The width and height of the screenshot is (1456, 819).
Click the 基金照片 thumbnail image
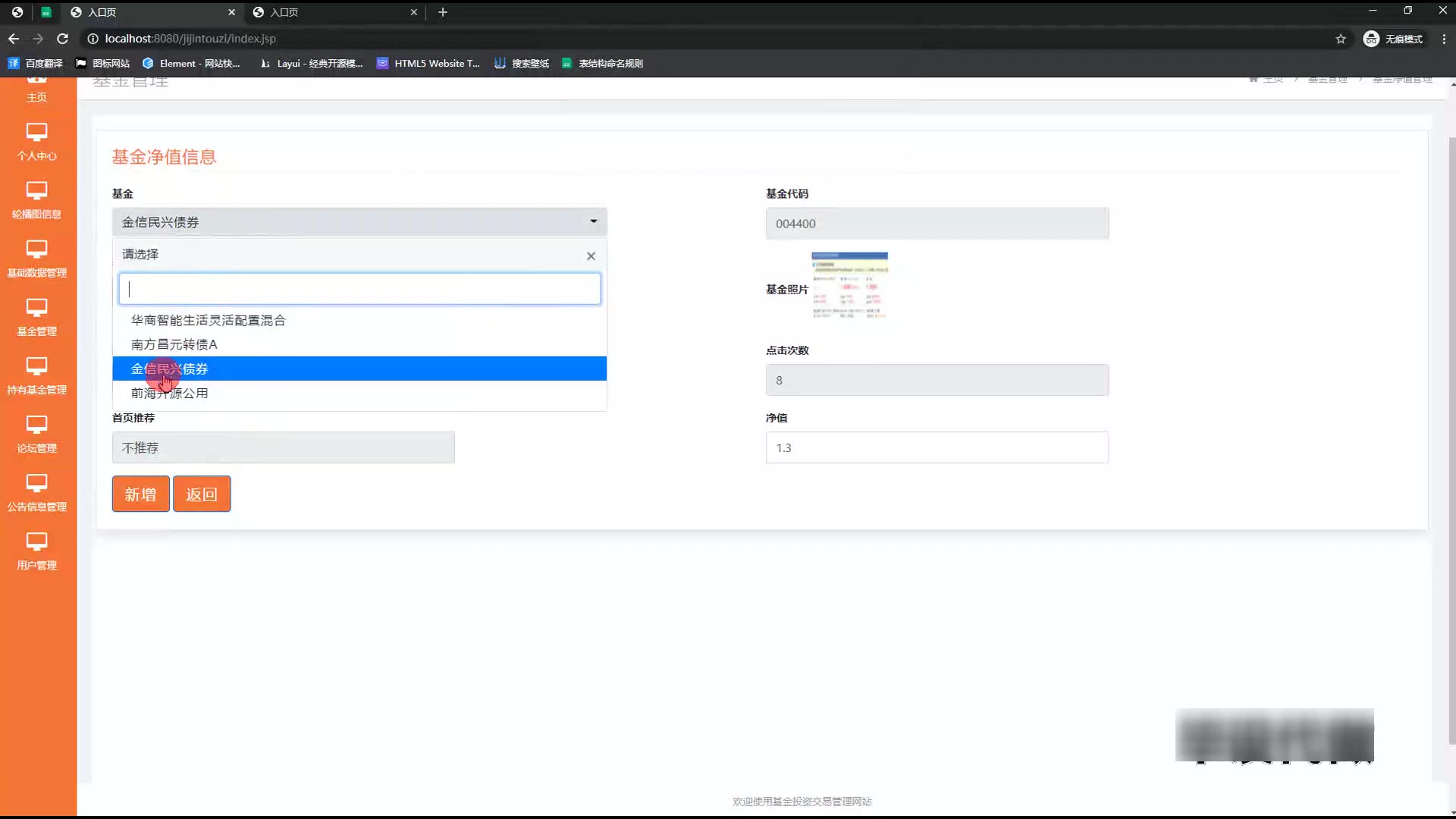click(x=849, y=286)
